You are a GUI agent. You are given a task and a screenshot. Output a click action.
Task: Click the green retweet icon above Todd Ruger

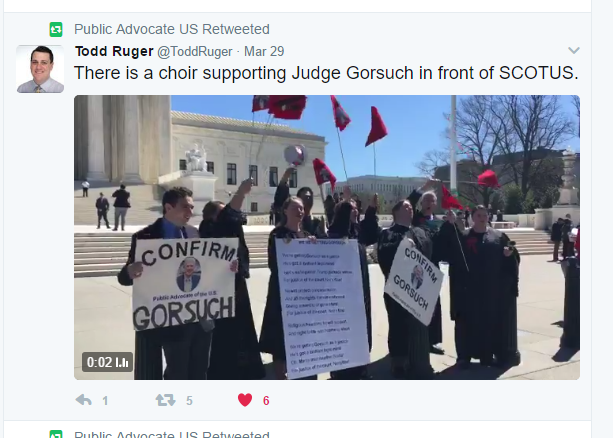coord(56,29)
